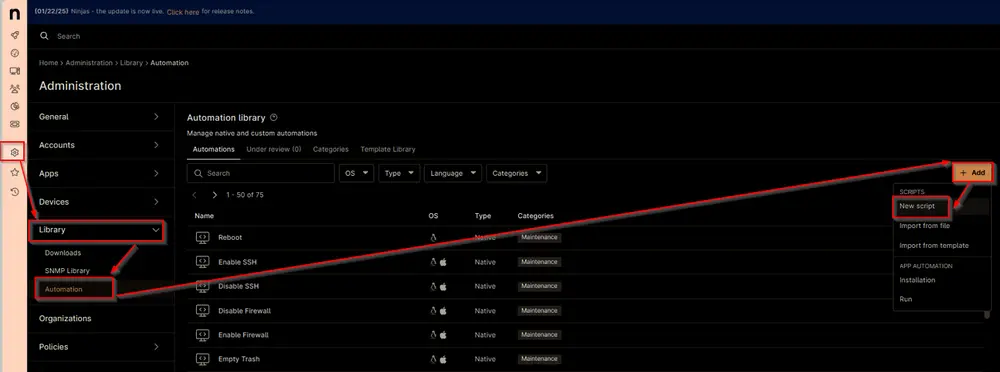Open the Disable Firewall automation

point(244,310)
